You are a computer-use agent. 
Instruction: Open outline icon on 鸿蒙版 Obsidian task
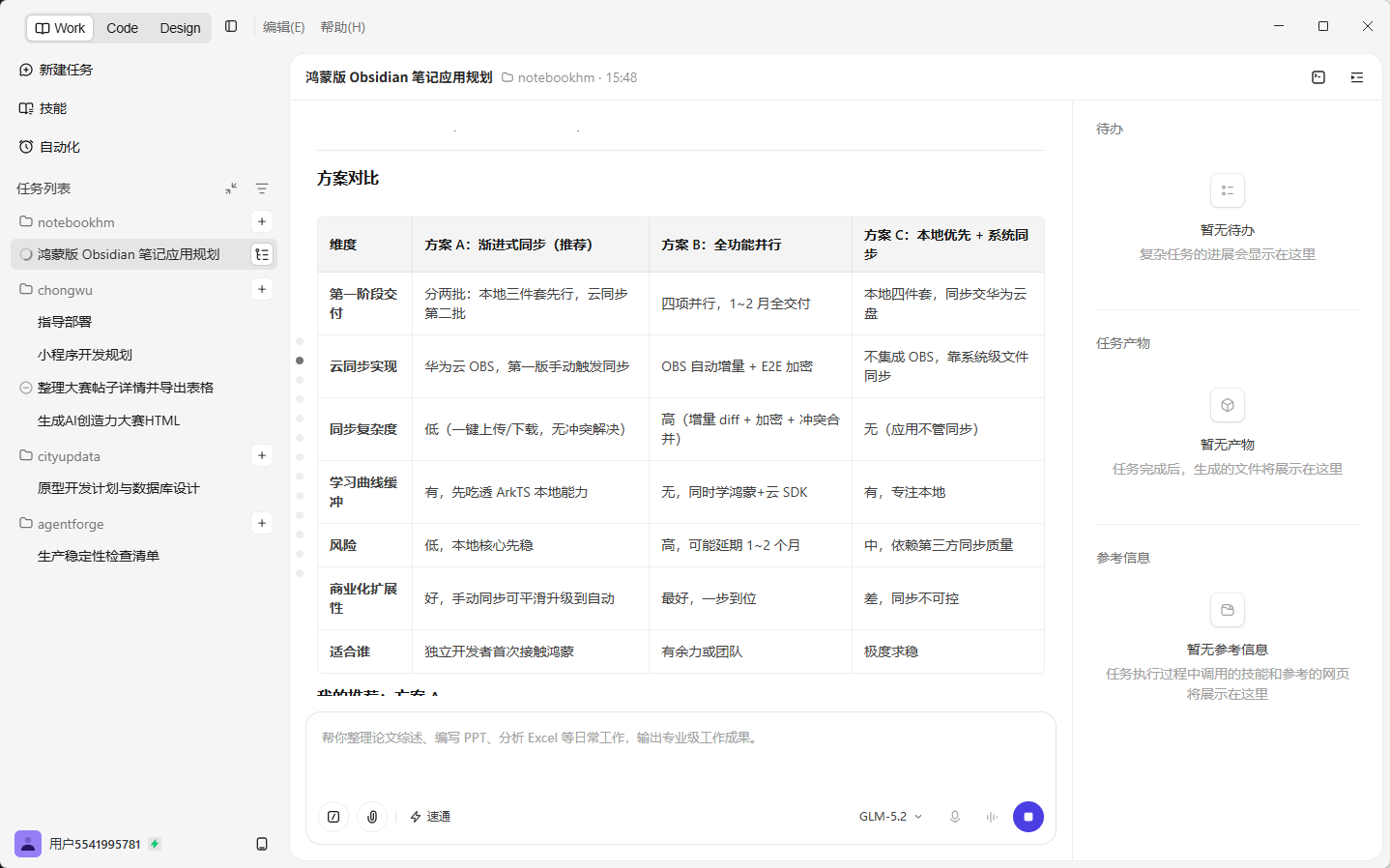coord(262,254)
